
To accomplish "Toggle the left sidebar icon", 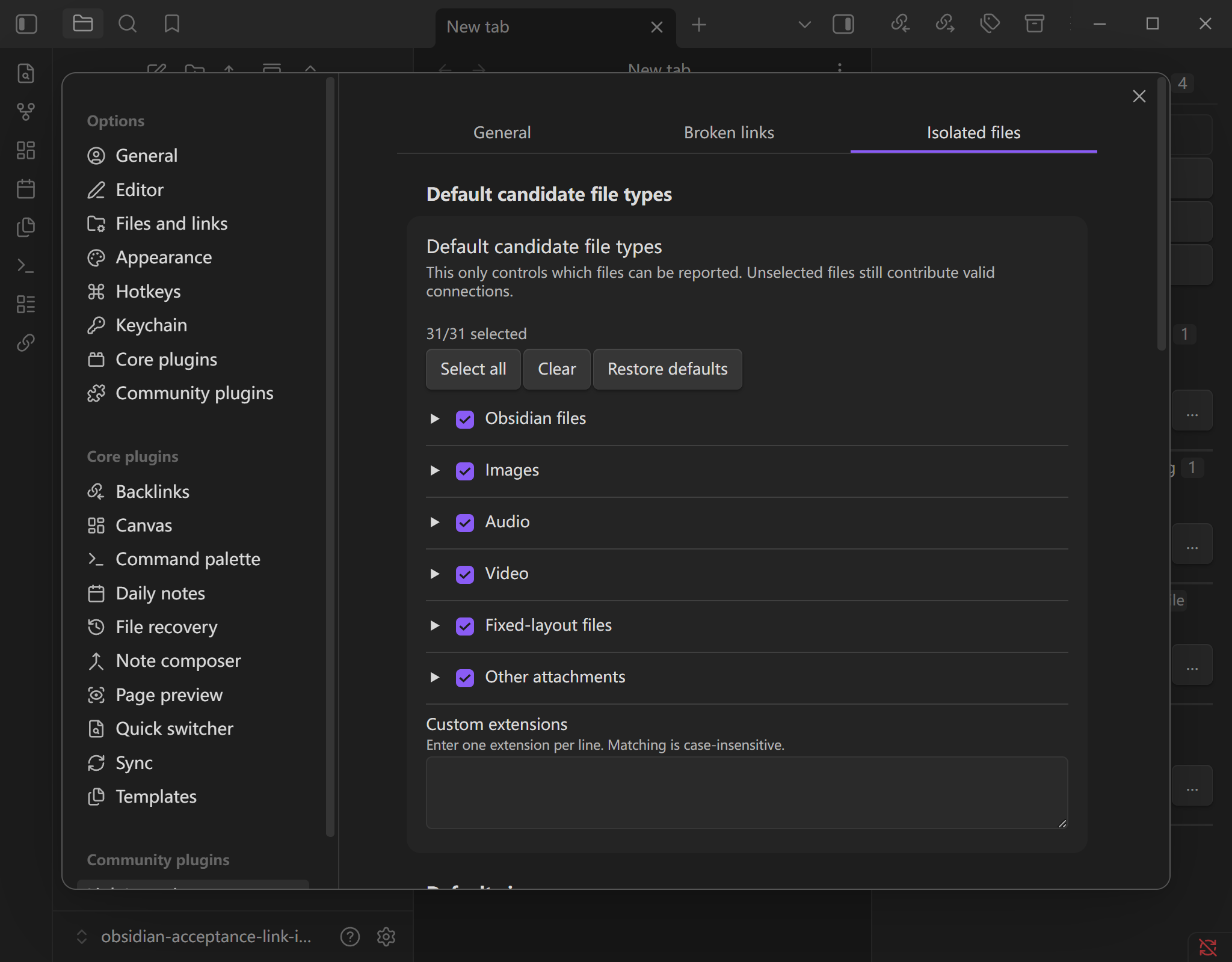I will click(26, 24).
